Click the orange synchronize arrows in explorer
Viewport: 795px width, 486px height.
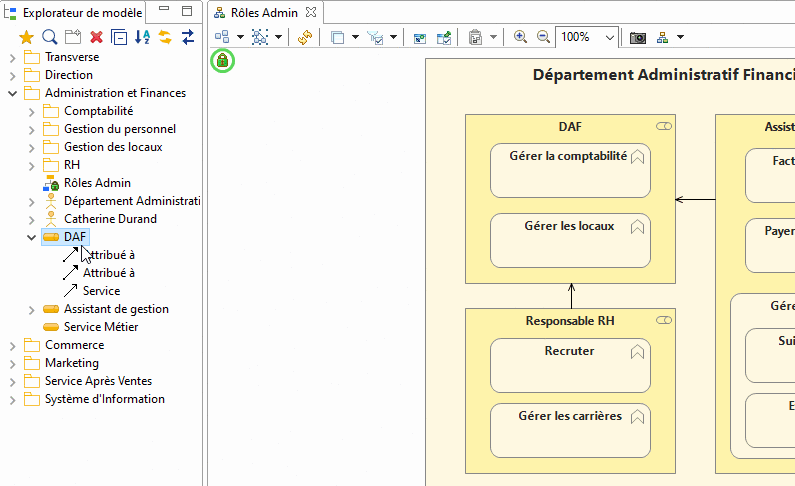click(x=165, y=37)
